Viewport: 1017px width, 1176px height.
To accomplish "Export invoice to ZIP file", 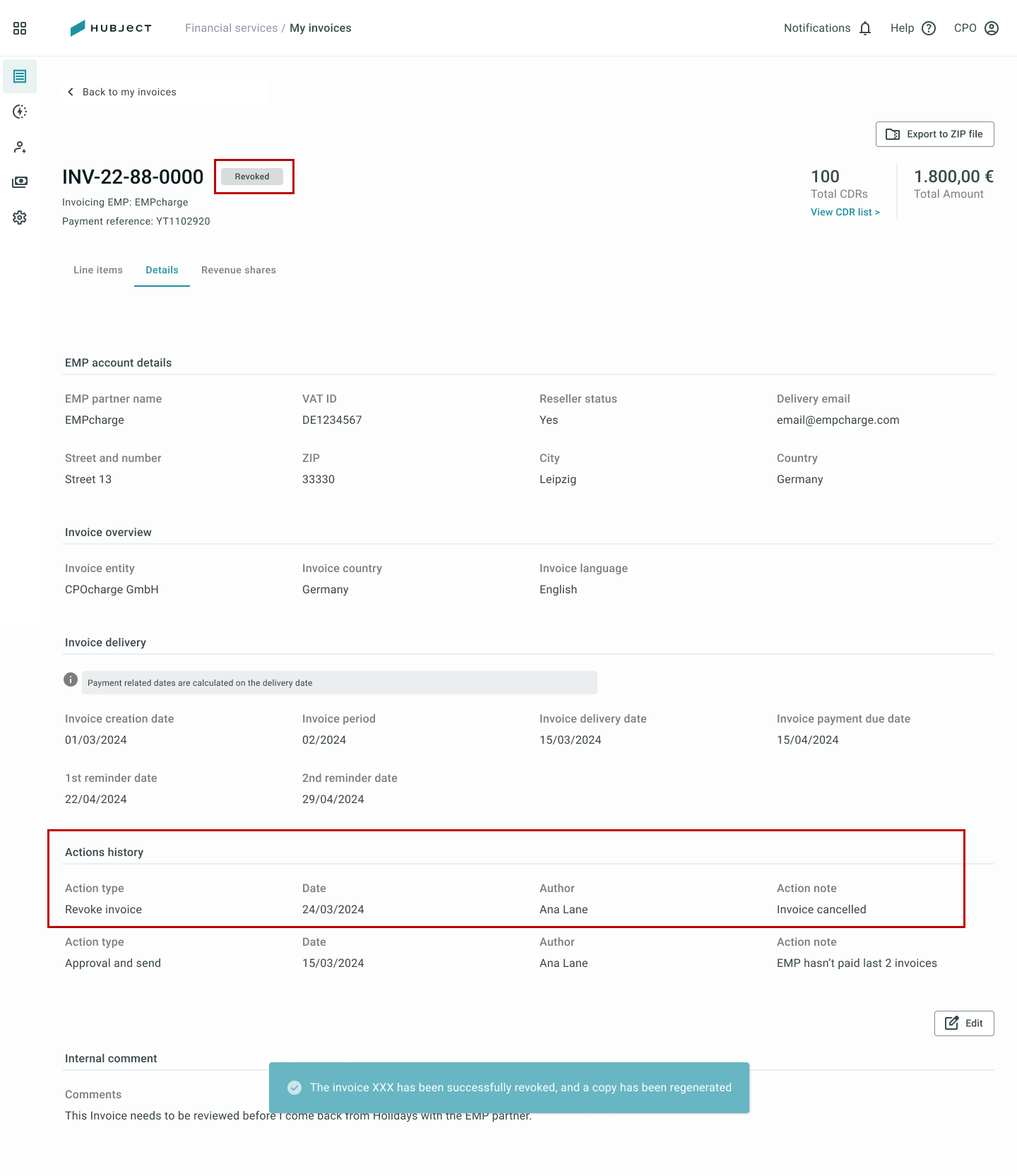I will (x=935, y=134).
